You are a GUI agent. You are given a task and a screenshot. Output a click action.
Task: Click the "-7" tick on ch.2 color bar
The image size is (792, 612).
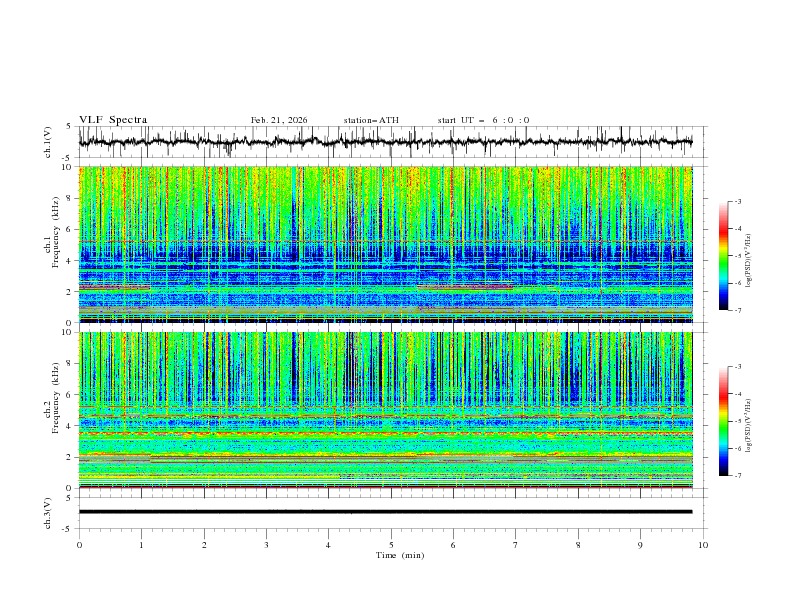tap(737, 476)
